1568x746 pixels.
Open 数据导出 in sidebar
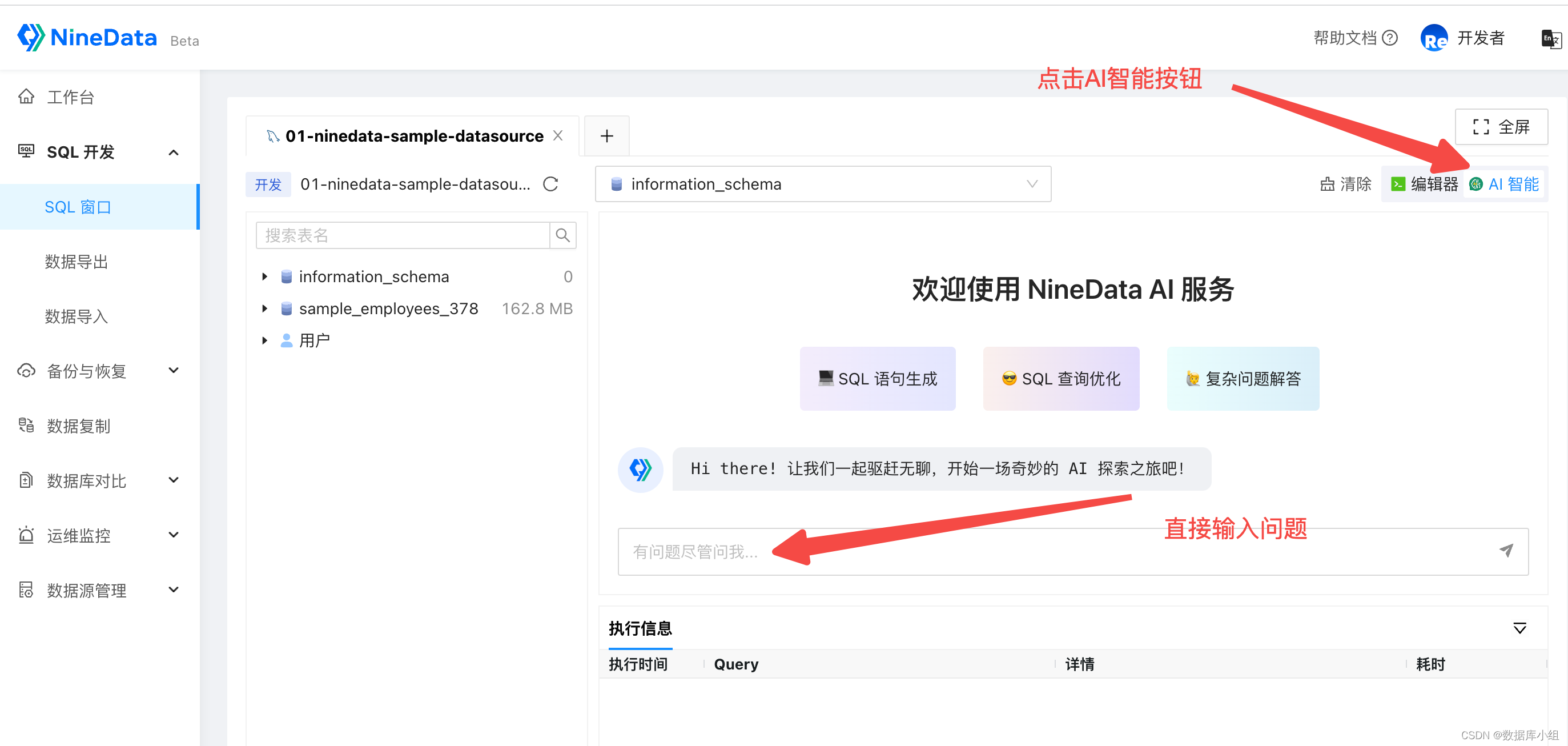[x=77, y=262]
